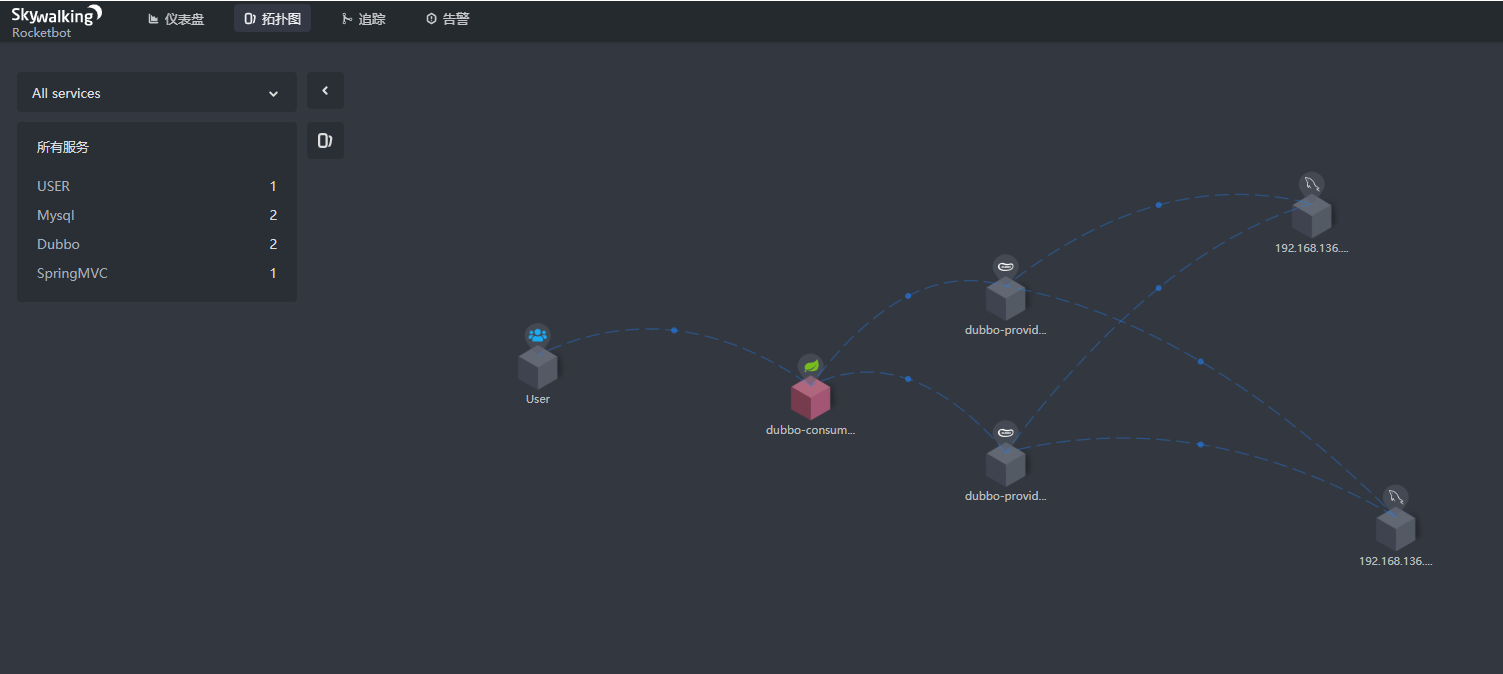Click the count 1 in the USER row
This screenshot has width=1503, height=674.
point(273,186)
